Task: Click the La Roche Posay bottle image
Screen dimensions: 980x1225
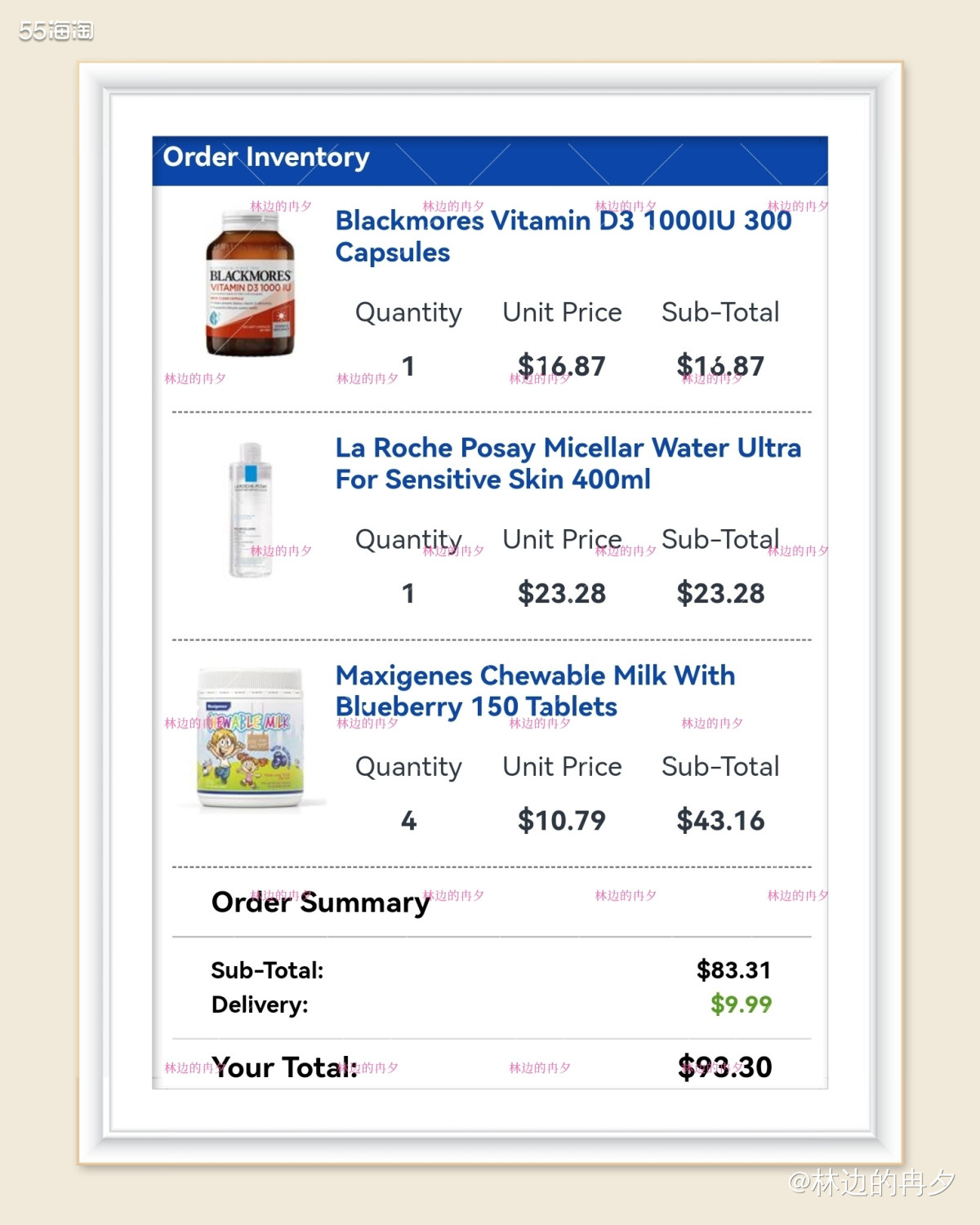Action: [x=250, y=510]
